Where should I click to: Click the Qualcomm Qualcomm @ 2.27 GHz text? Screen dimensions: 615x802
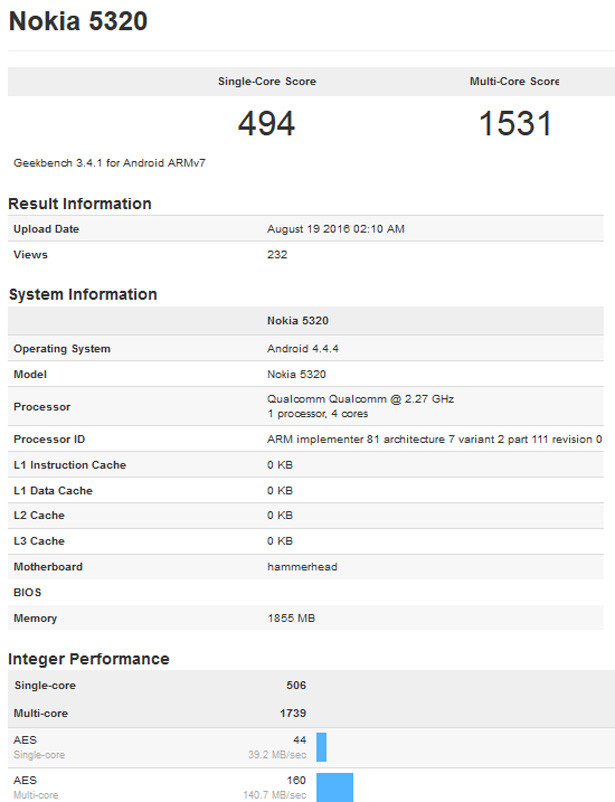tap(360, 399)
